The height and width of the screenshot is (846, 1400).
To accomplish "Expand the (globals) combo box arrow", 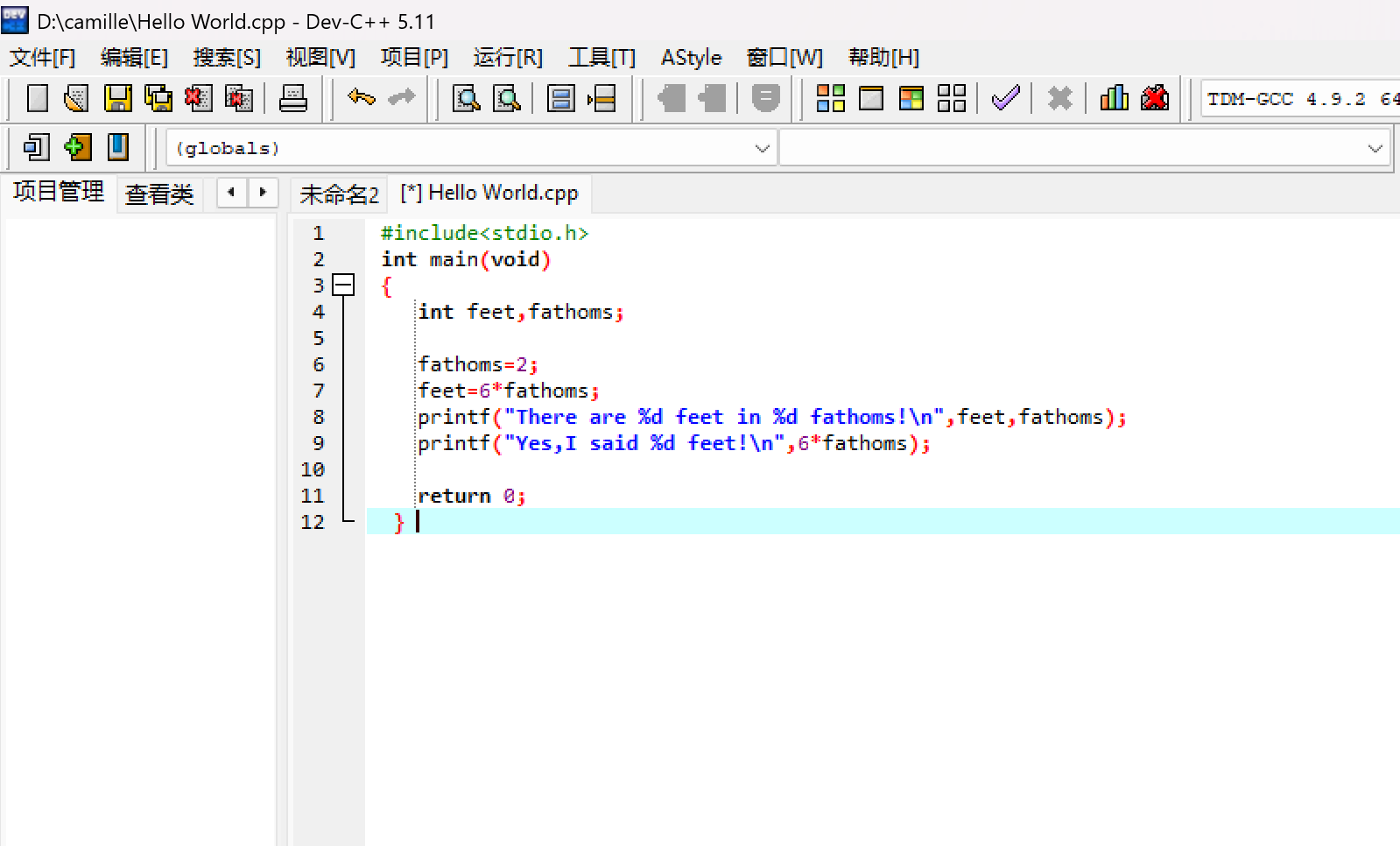I will tap(762, 148).
